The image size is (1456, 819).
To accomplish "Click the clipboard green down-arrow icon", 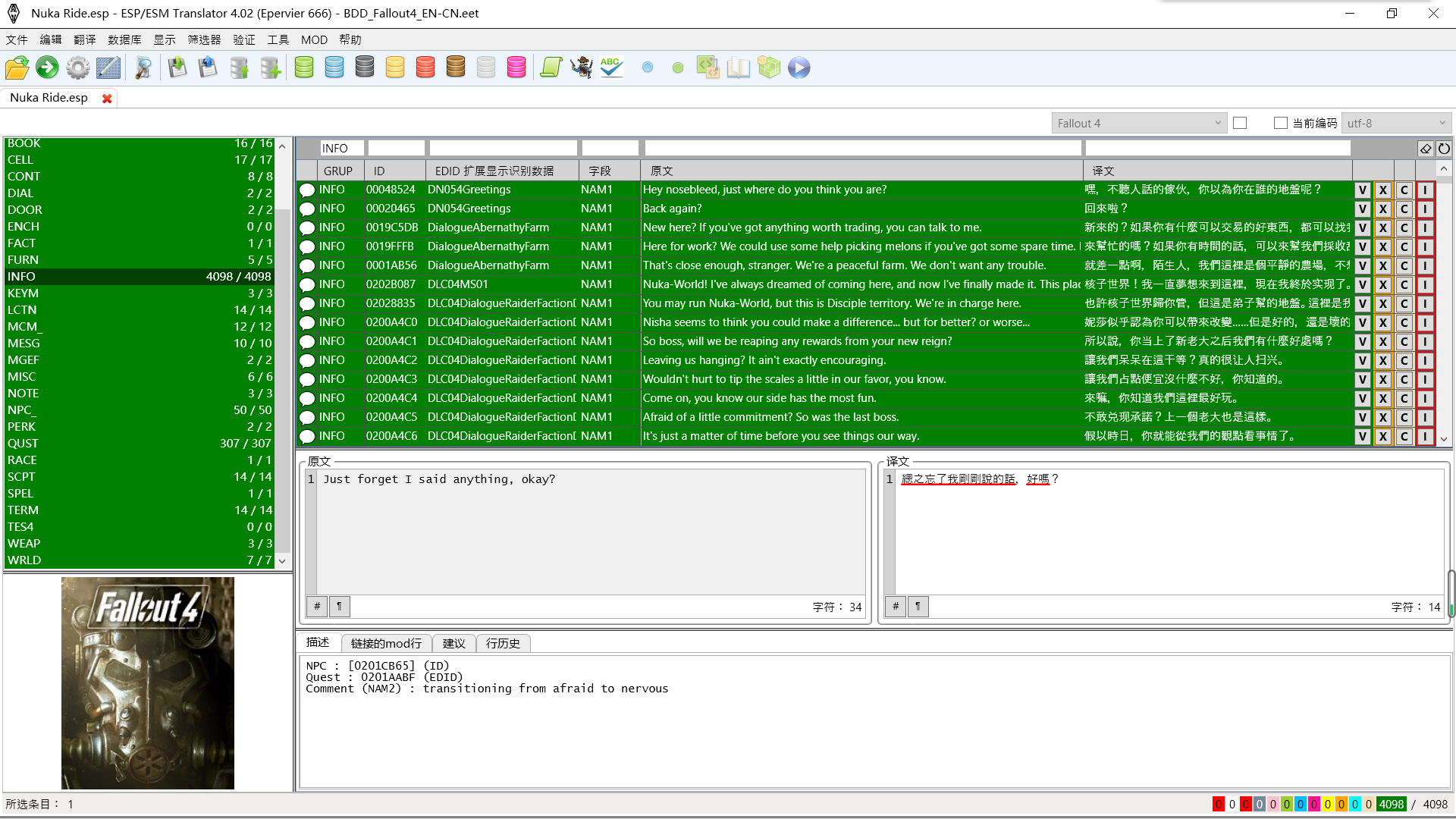I will 177,67.
